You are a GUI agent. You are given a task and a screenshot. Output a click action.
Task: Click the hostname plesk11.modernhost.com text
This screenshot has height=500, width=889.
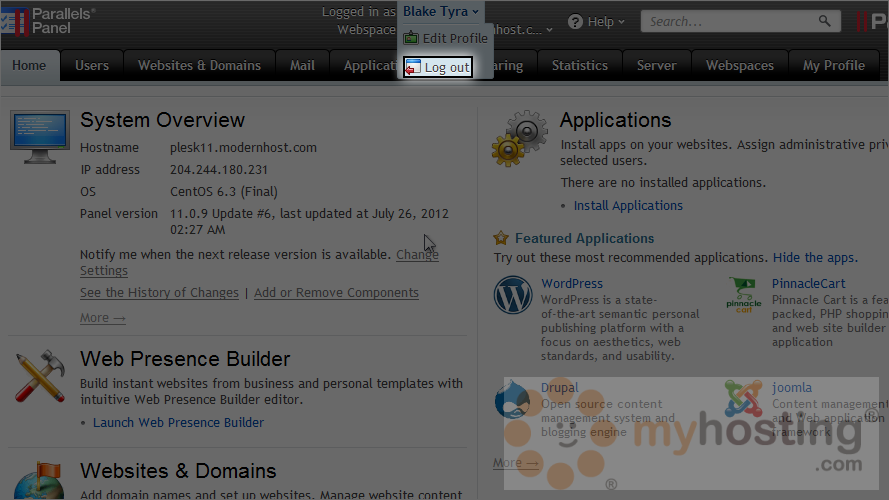(243, 147)
